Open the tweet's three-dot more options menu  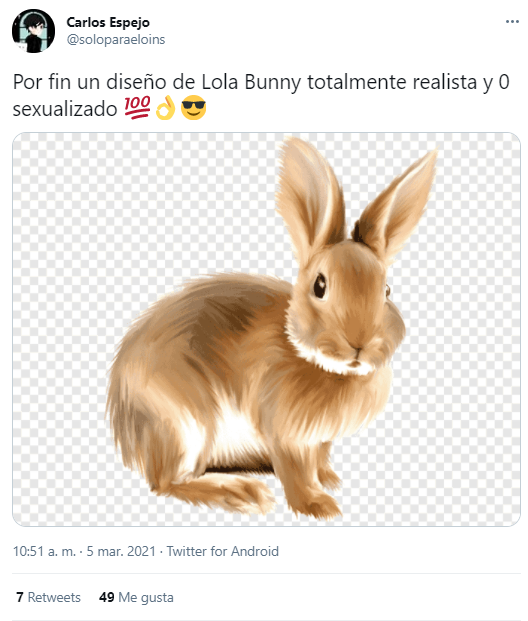[x=512, y=21]
